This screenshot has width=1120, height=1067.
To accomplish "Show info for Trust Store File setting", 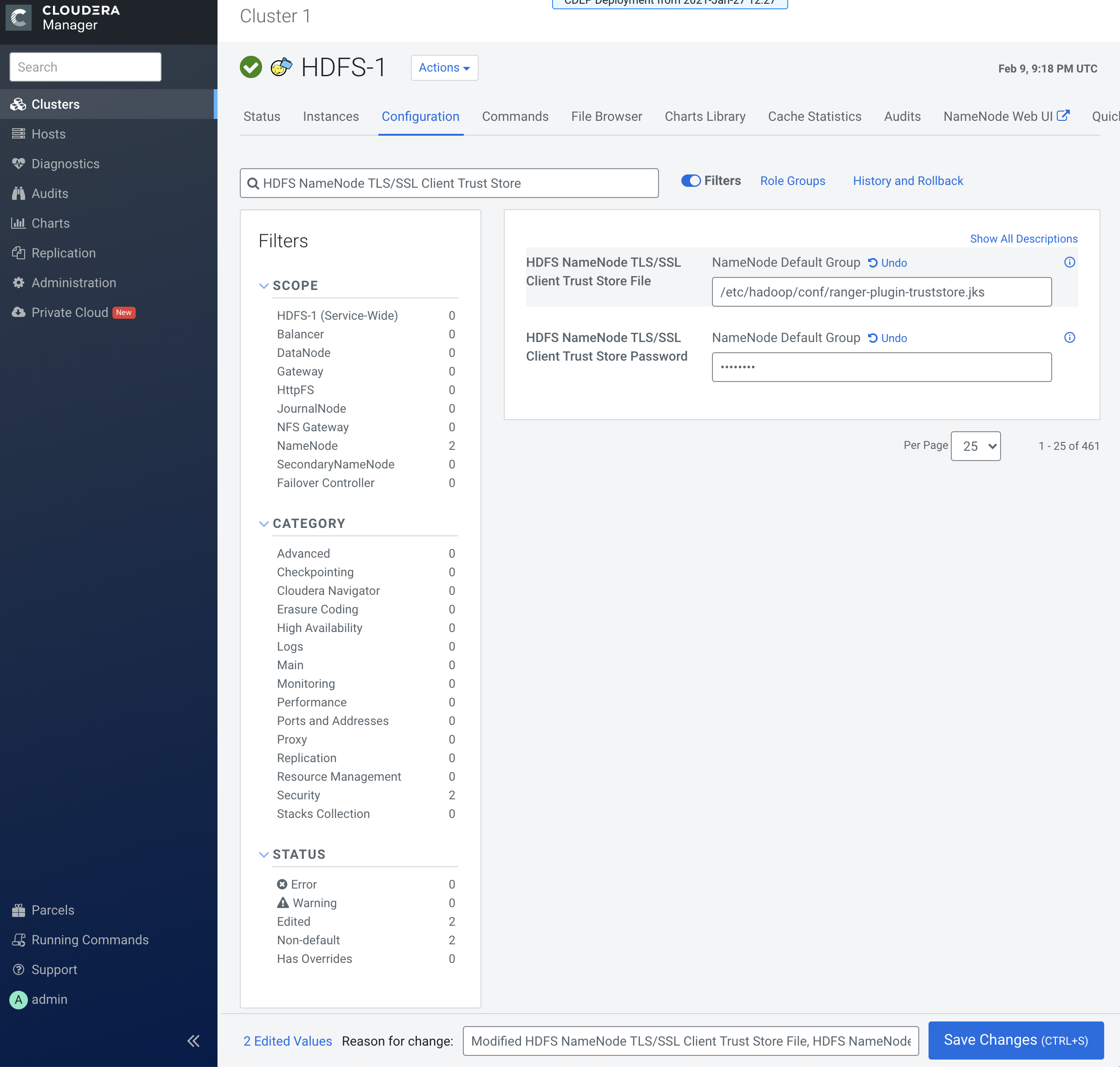I will click(1069, 262).
